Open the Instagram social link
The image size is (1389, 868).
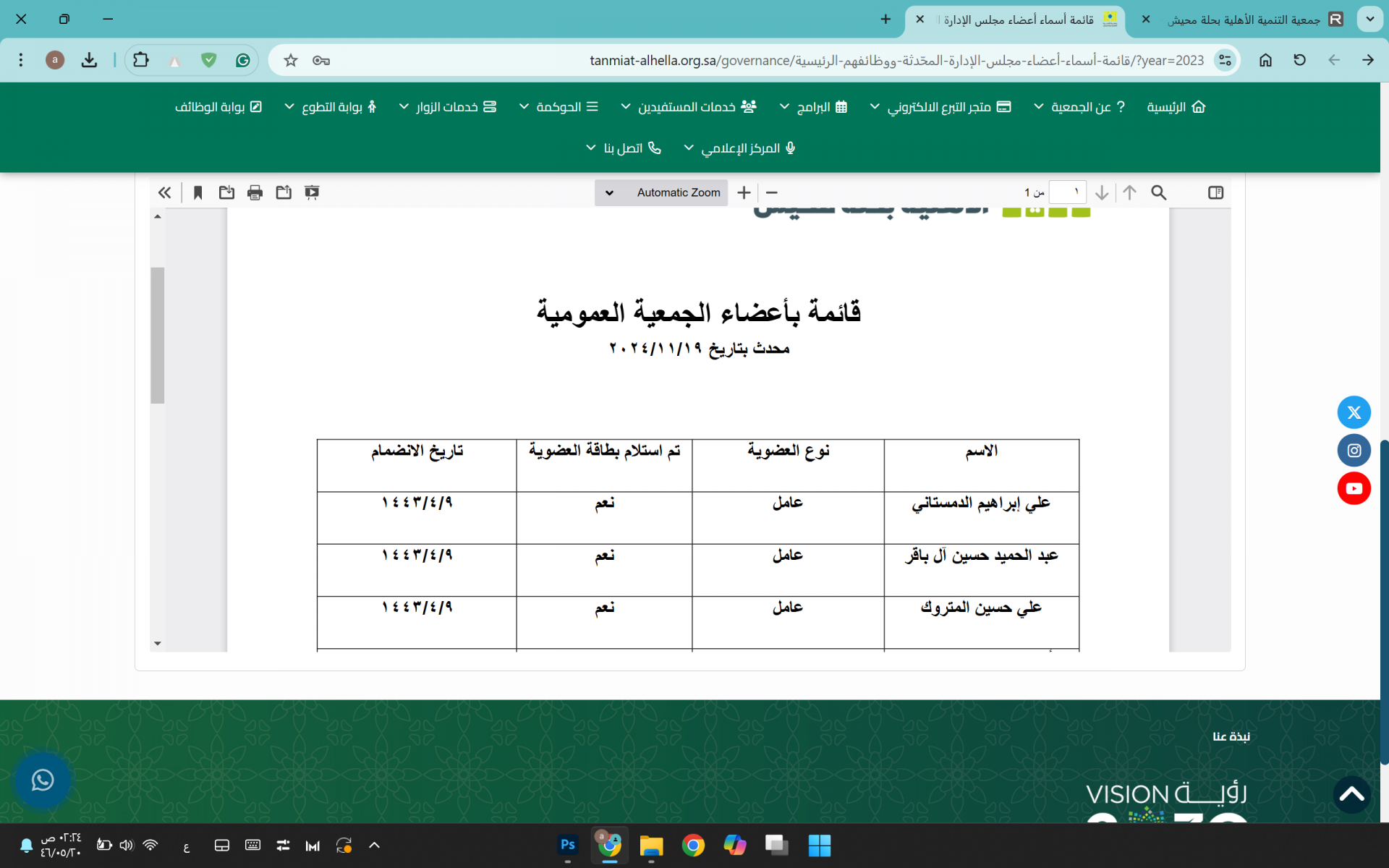tap(1354, 451)
